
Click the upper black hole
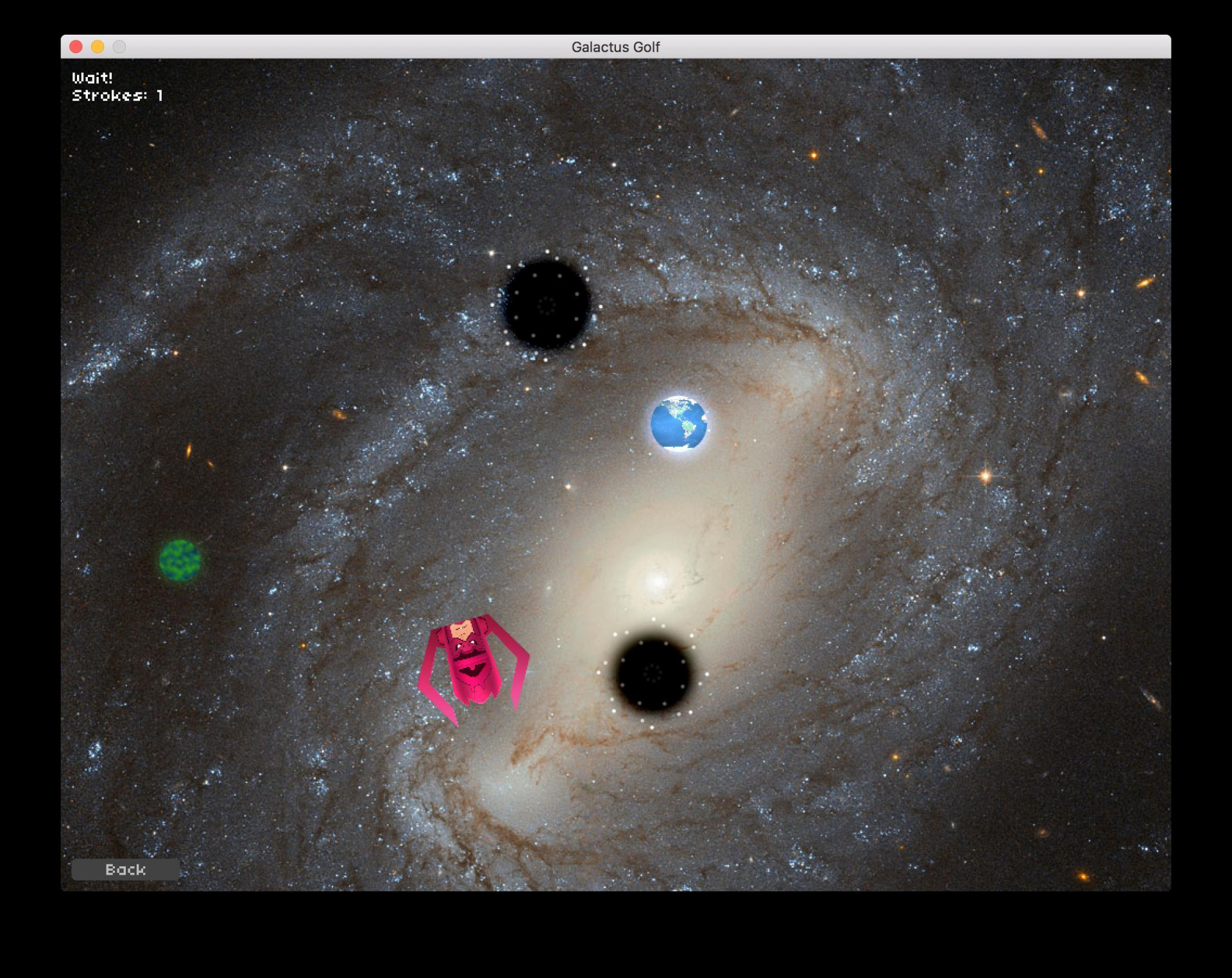coord(546,304)
